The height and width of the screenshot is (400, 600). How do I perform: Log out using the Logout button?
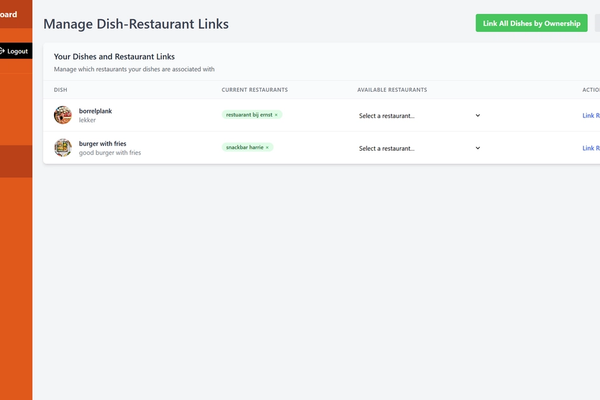pos(16,51)
